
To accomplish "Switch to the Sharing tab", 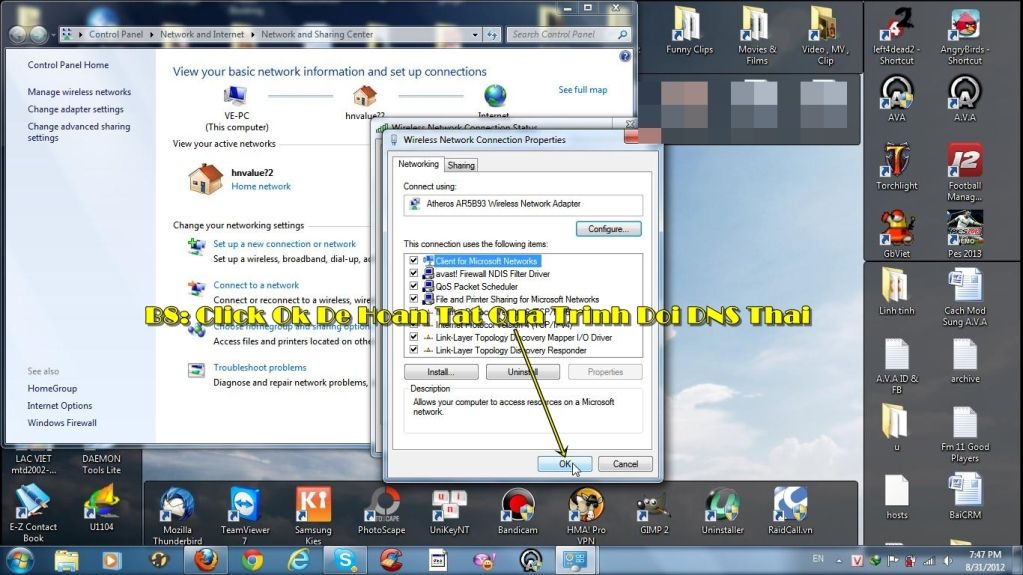I will pyautogui.click(x=461, y=165).
